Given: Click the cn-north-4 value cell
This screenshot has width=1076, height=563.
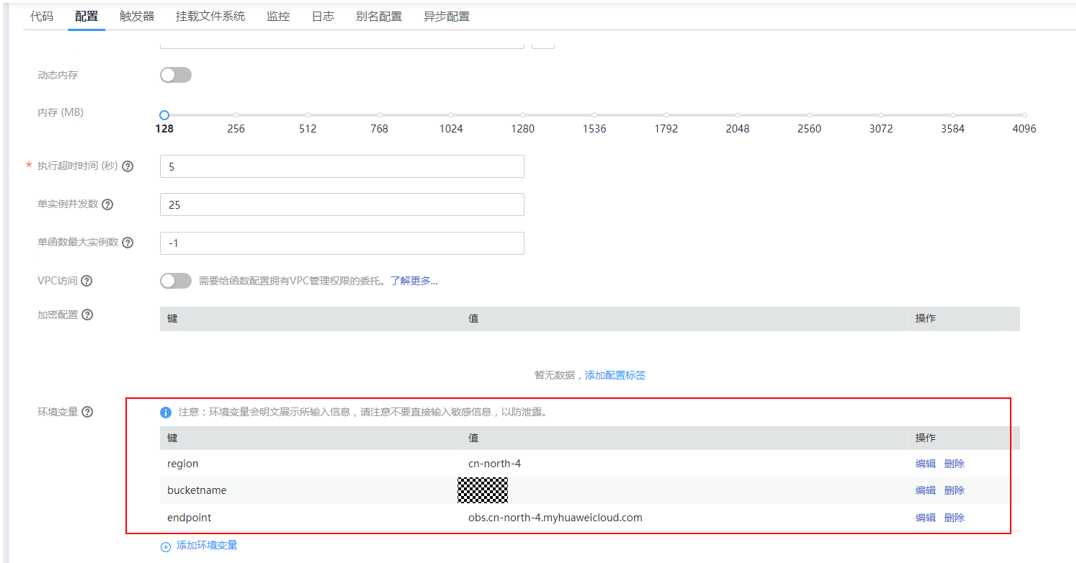Looking at the screenshot, I should [x=494, y=463].
